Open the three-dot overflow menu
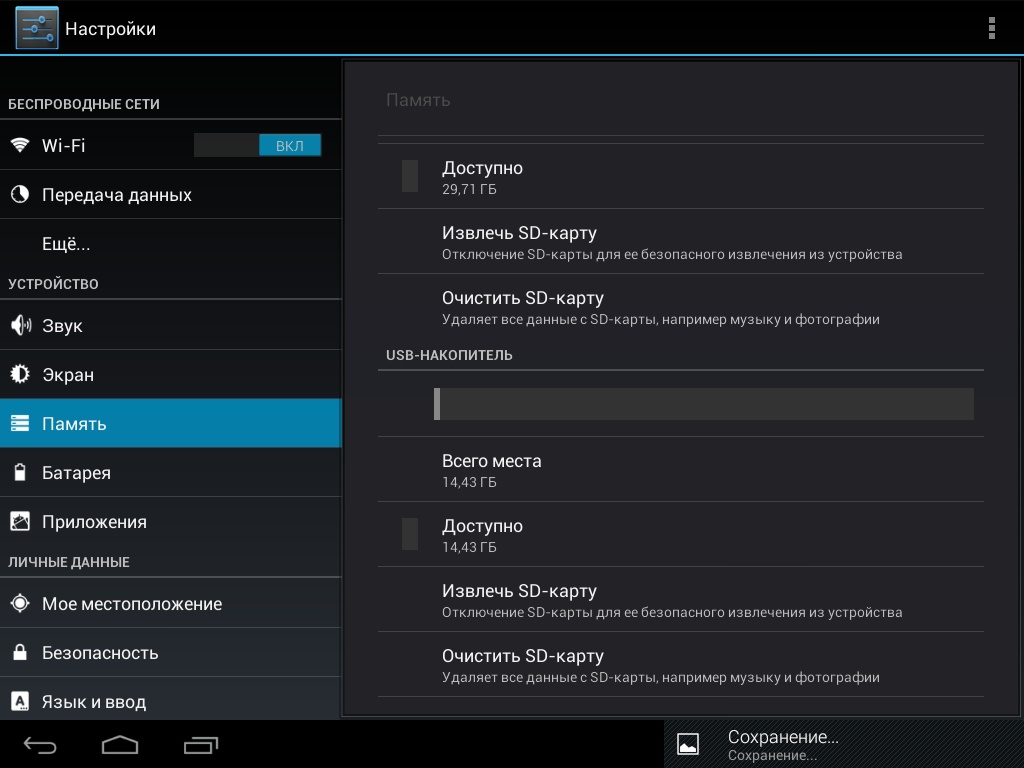This screenshot has height=768, width=1024. click(991, 28)
